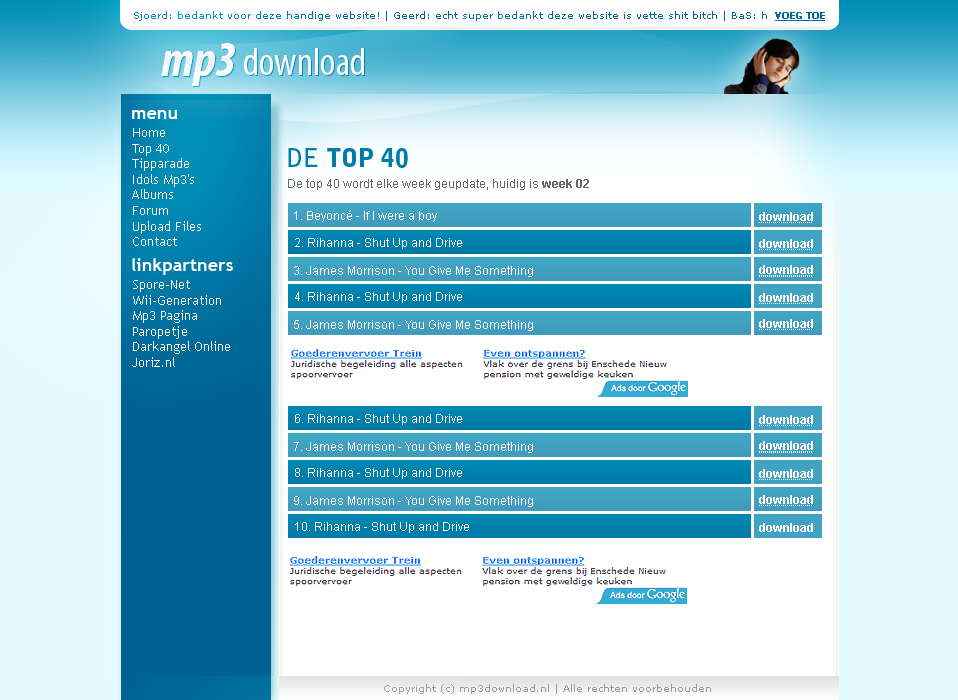Download track 3, James Morrison song
Screen dimensions: 958x700
[788, 270]
